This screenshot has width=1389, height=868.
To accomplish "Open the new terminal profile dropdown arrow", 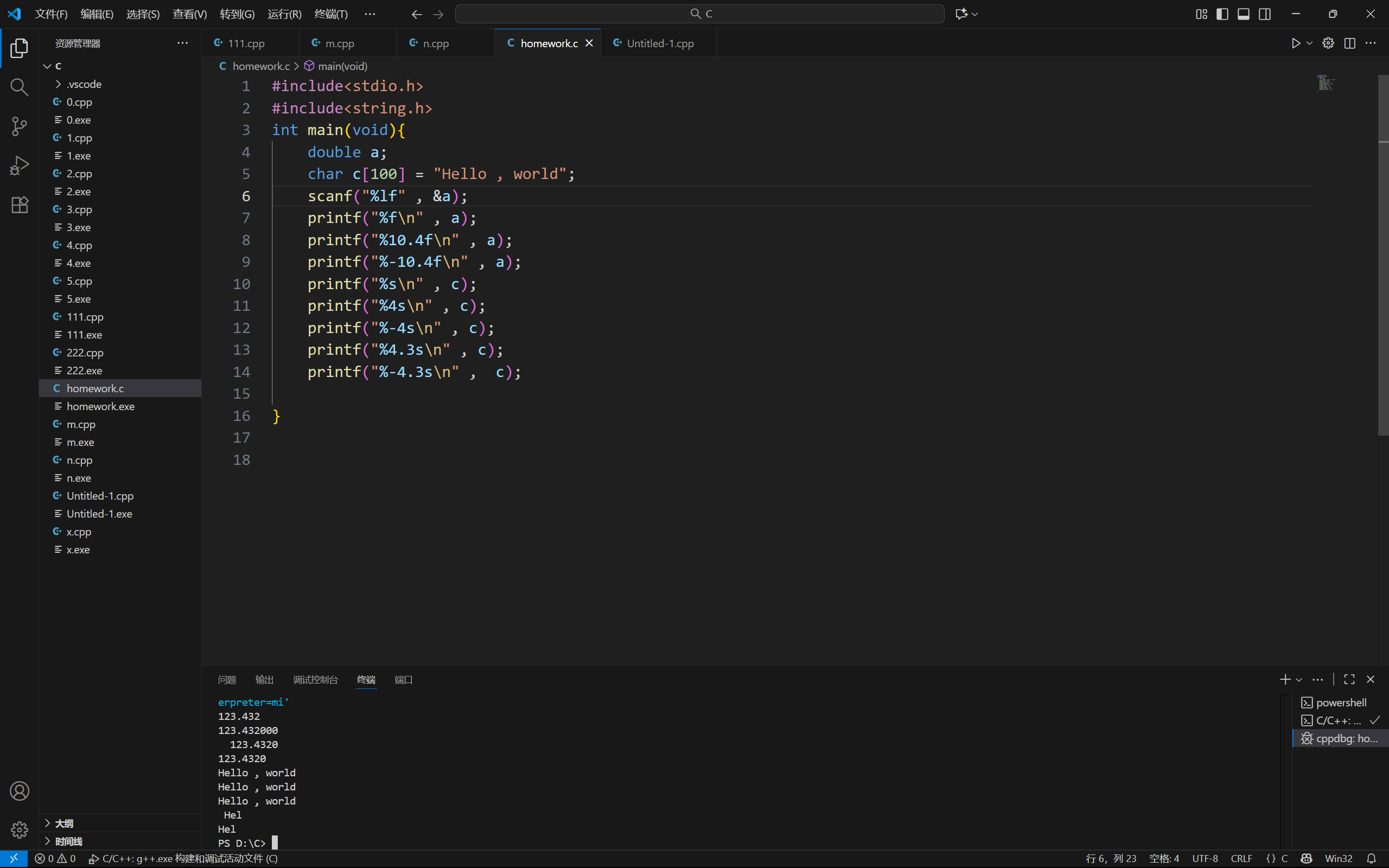I will pos(1299,680).
